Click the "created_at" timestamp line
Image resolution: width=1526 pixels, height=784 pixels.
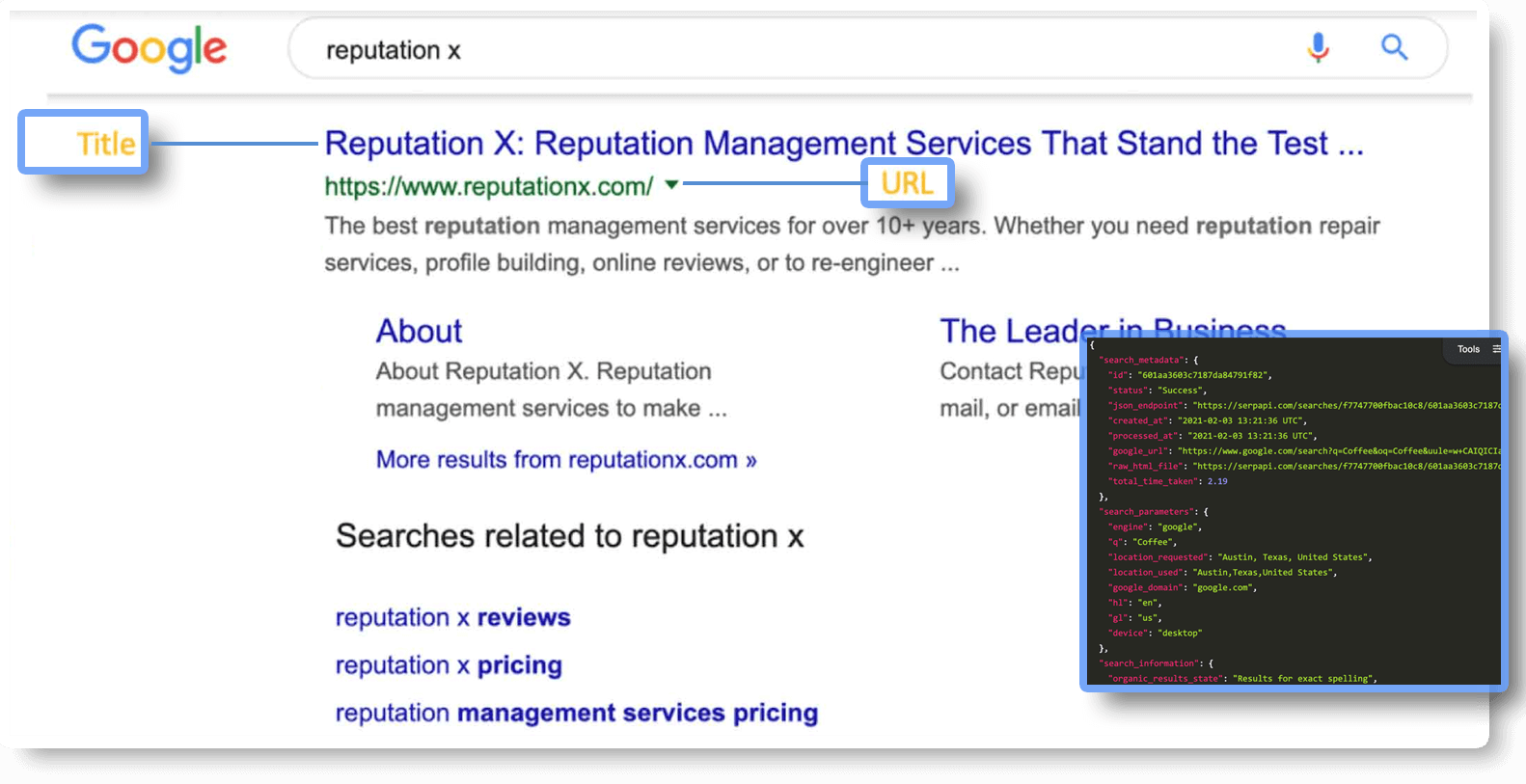tap(1209, 420)
